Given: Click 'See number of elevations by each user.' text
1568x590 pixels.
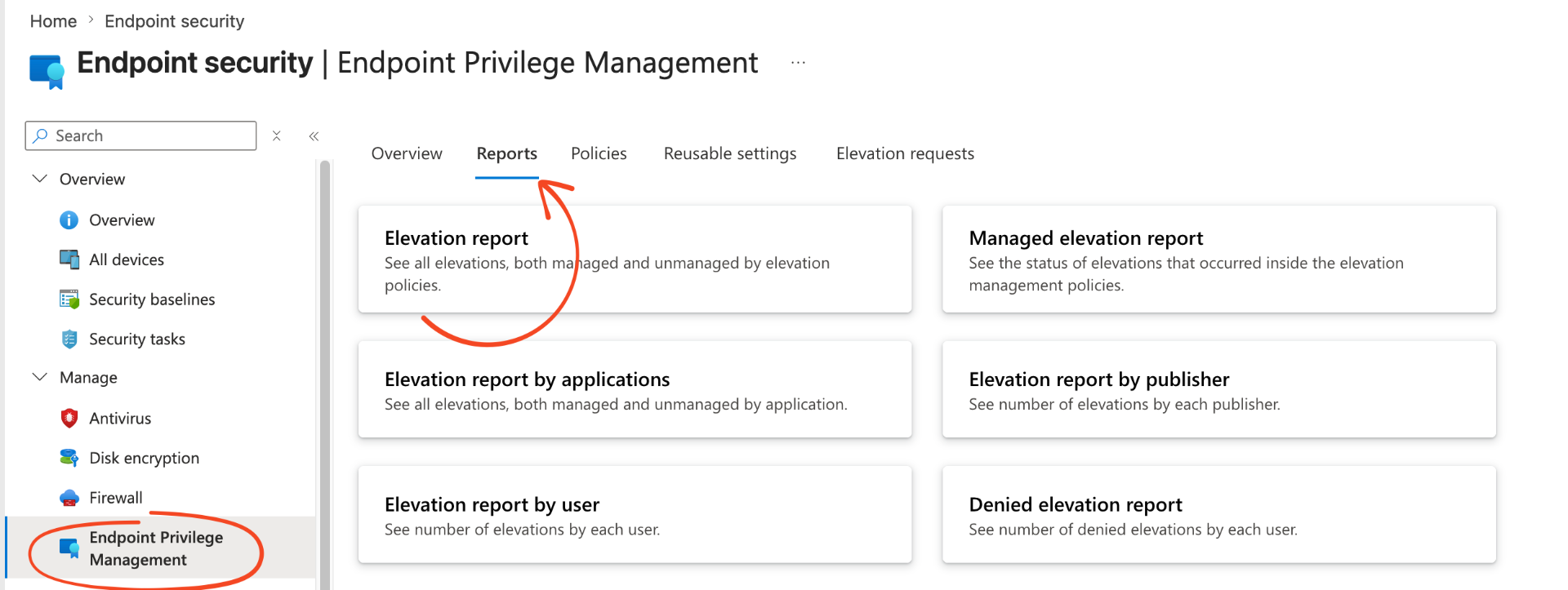Looking at the screenshot, I should (x=522, y=530).
